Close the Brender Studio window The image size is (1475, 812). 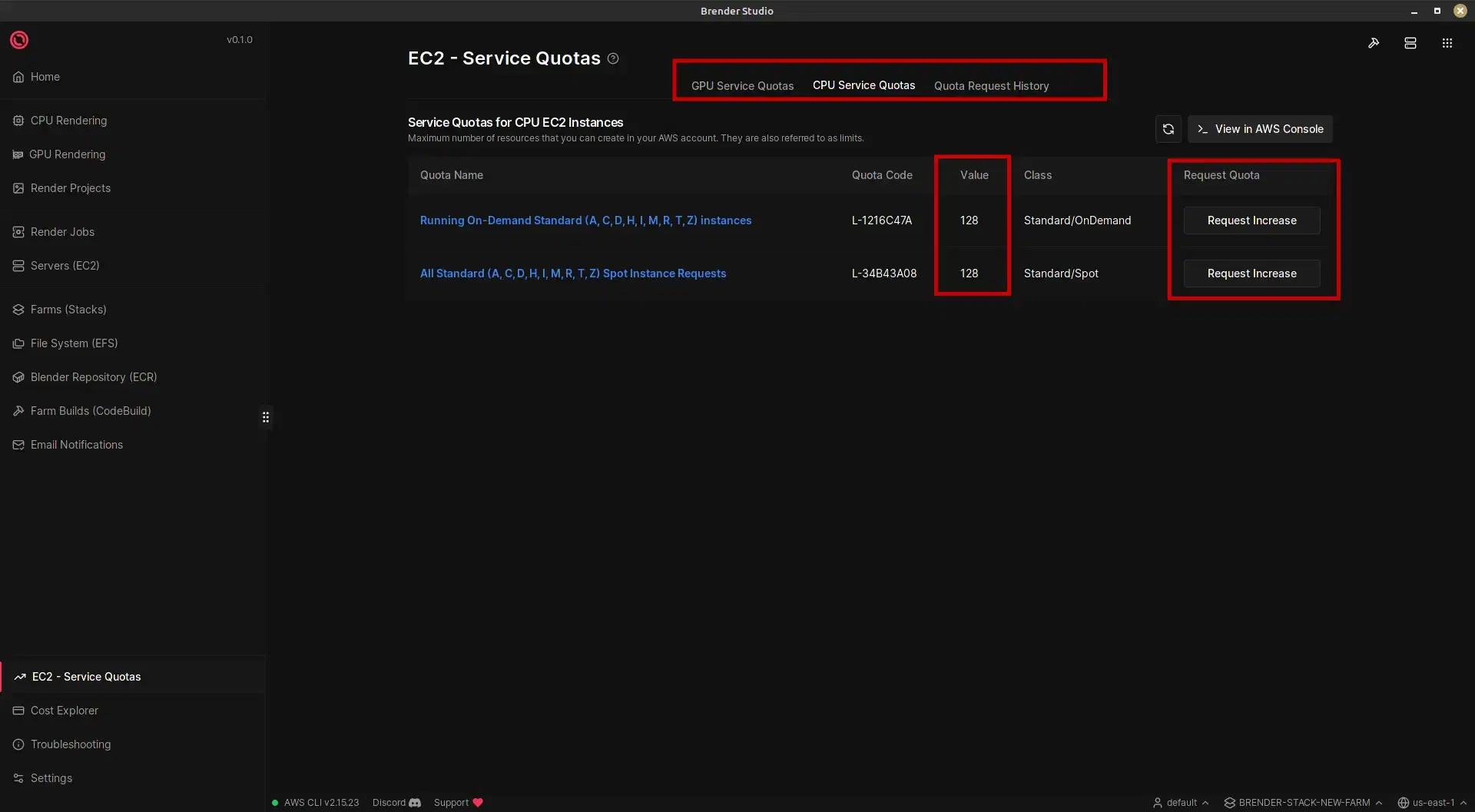[1460, 11]
